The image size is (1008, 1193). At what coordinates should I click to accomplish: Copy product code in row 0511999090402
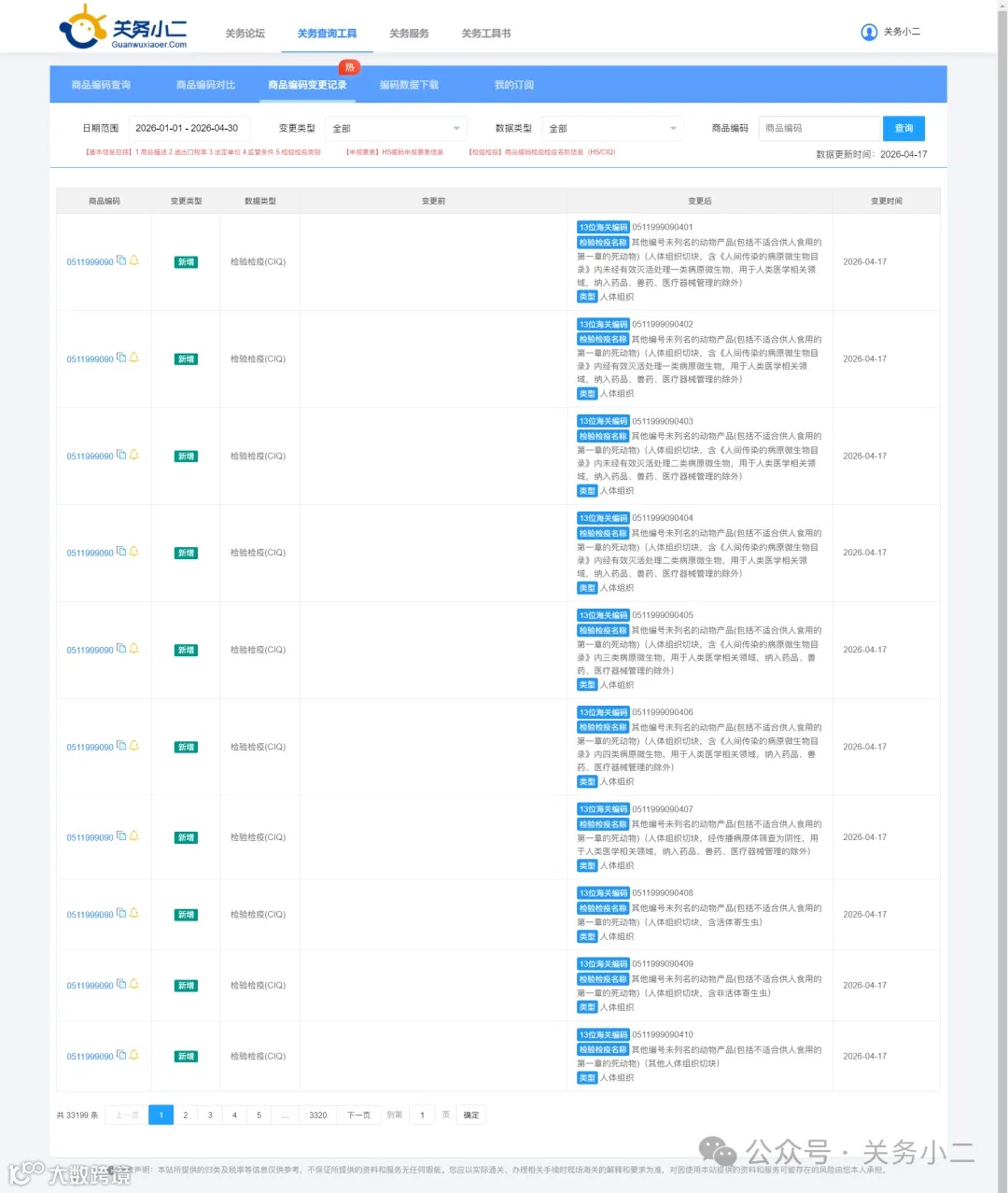[x=121, y=358]
